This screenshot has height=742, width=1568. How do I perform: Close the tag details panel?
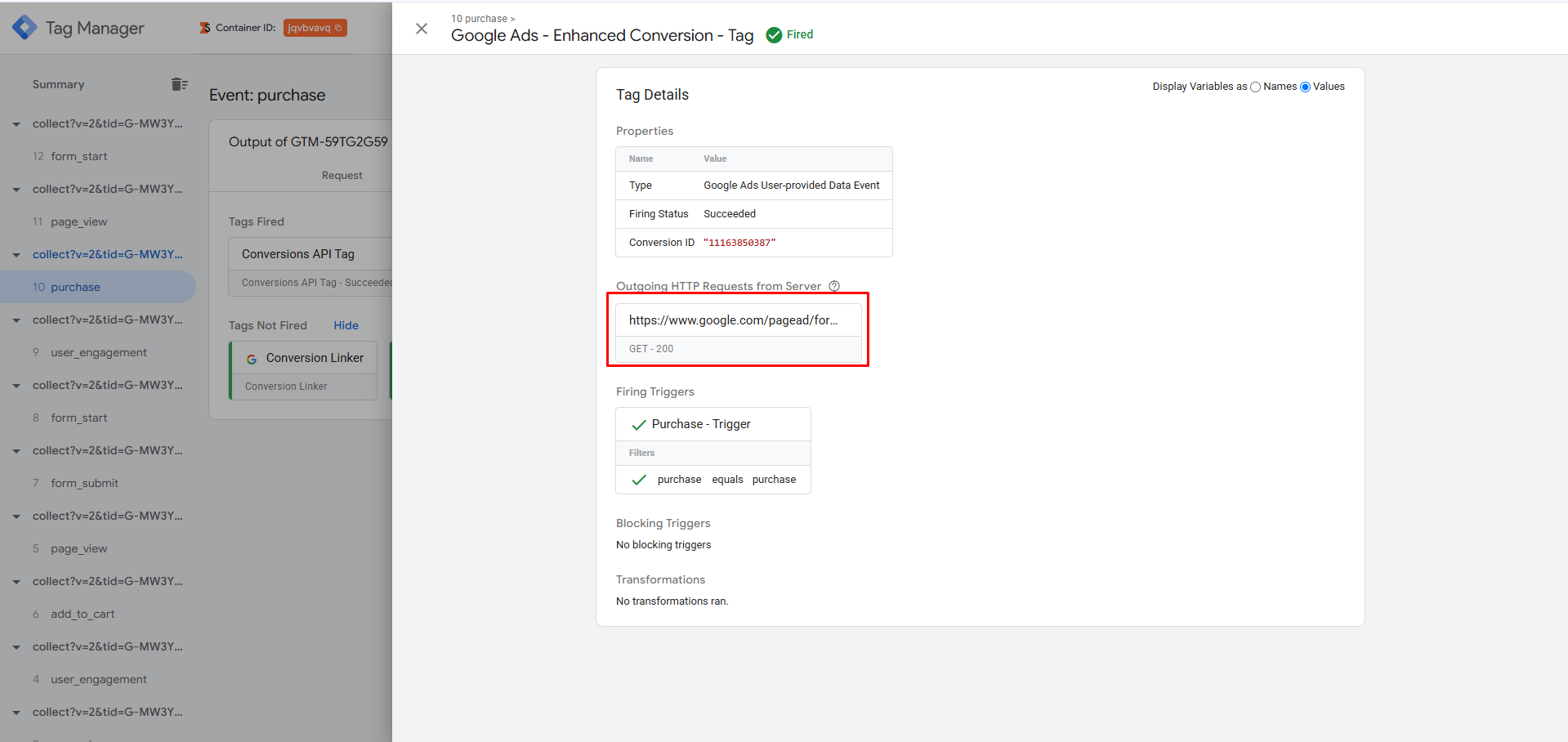coord(422,29)
